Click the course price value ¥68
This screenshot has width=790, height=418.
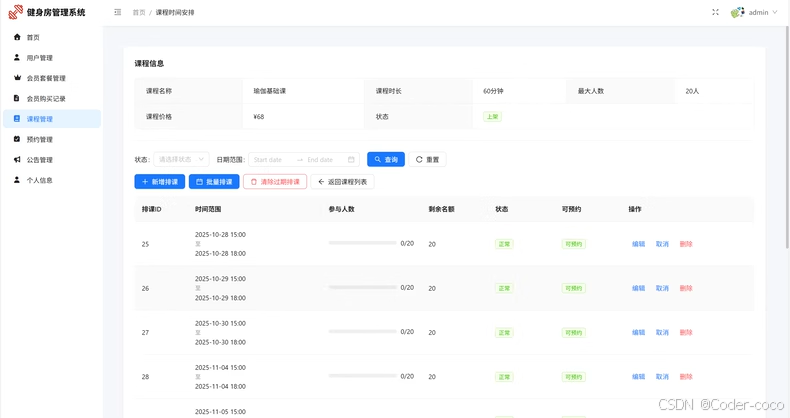(x=259, y=116)
